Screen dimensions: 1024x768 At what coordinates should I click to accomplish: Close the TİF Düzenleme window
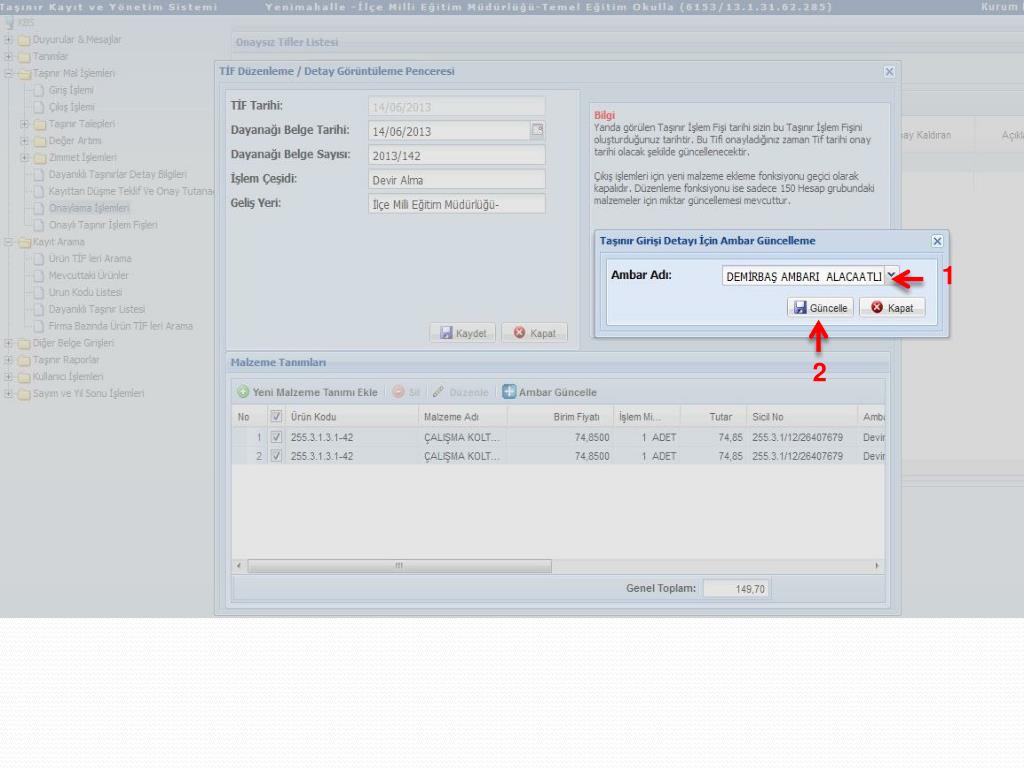889,72
